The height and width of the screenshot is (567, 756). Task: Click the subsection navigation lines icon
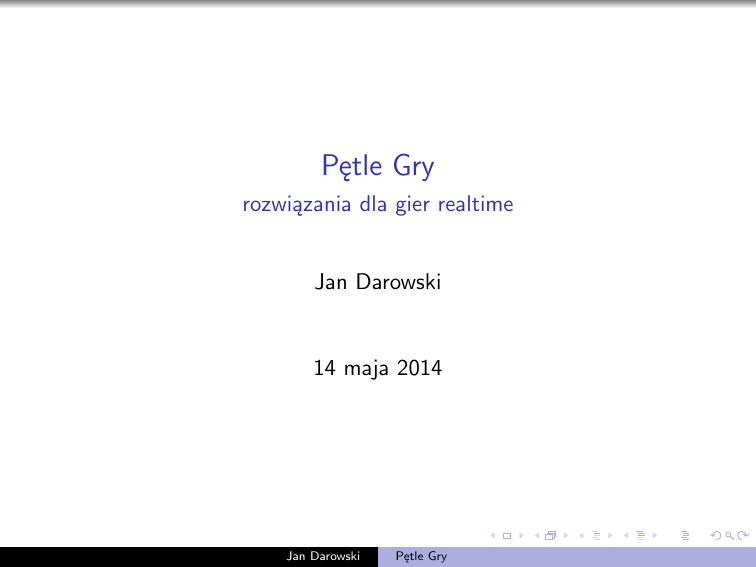[594, 537]
